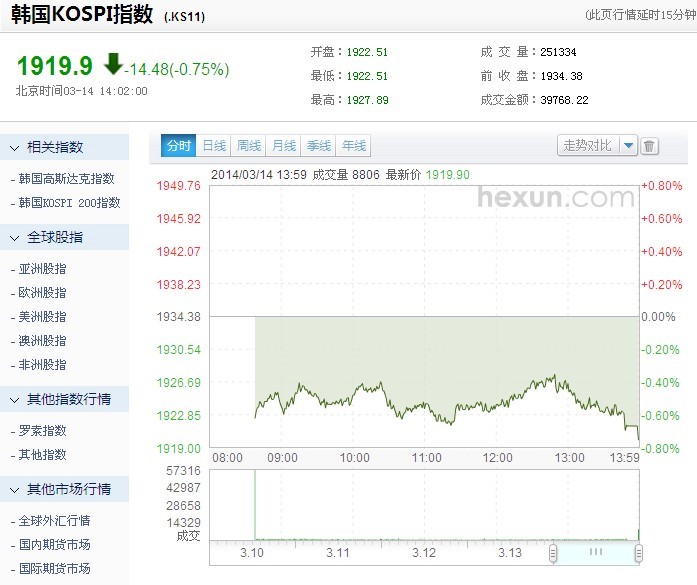The image size is (697, 585).
Task: Go to 澳洲股指 link
Action: 42,341
